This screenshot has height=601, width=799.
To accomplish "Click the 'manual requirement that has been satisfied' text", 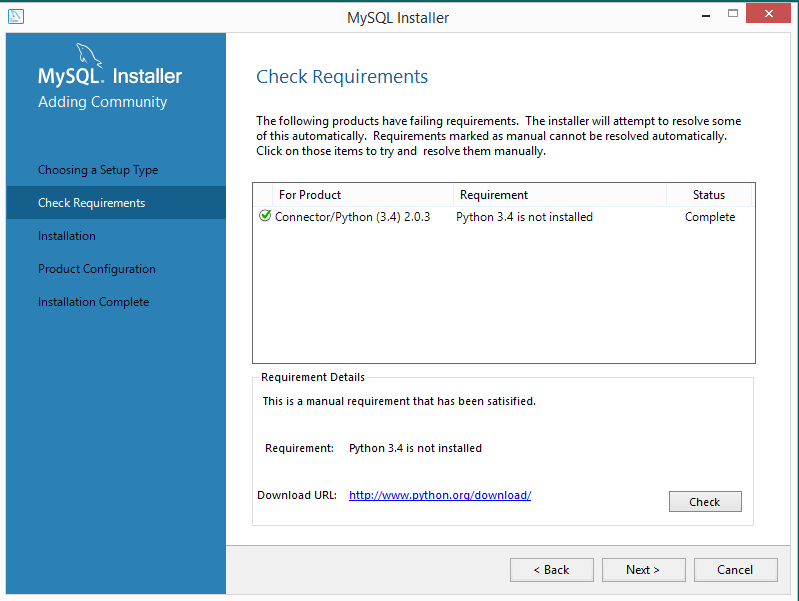I will [x=399, y=401].
